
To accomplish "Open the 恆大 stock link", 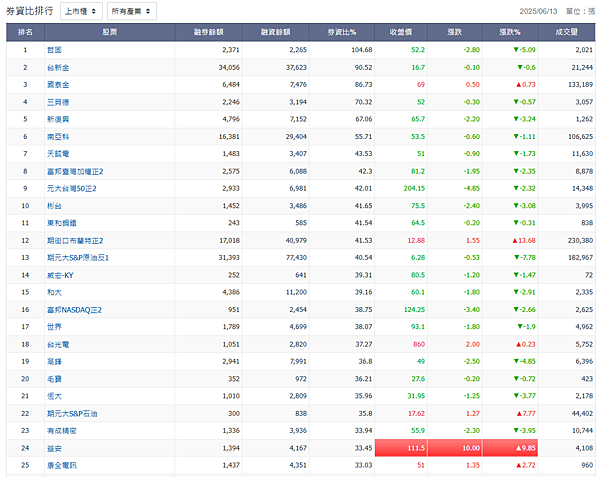I will click(54, 396).
